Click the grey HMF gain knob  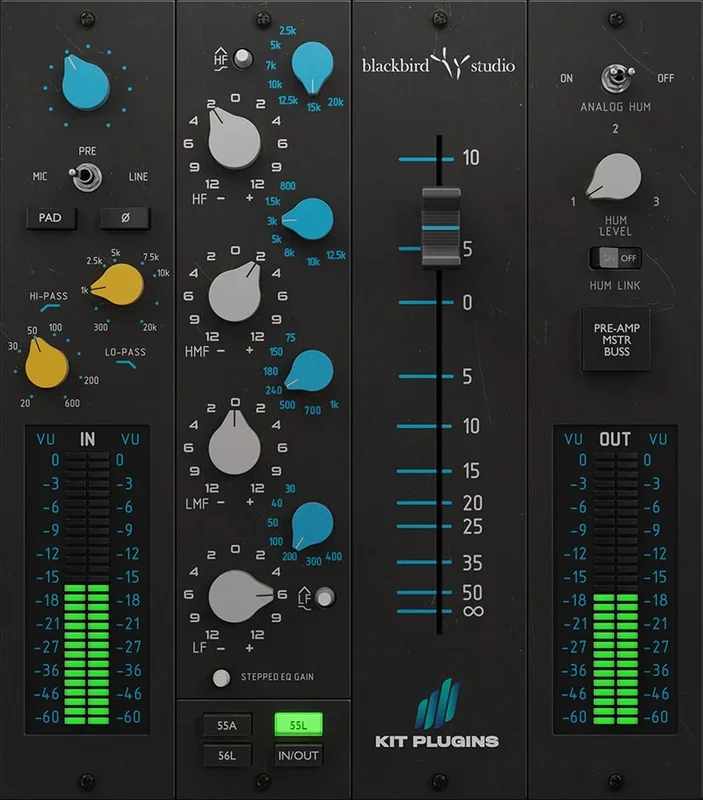(235, 291)
